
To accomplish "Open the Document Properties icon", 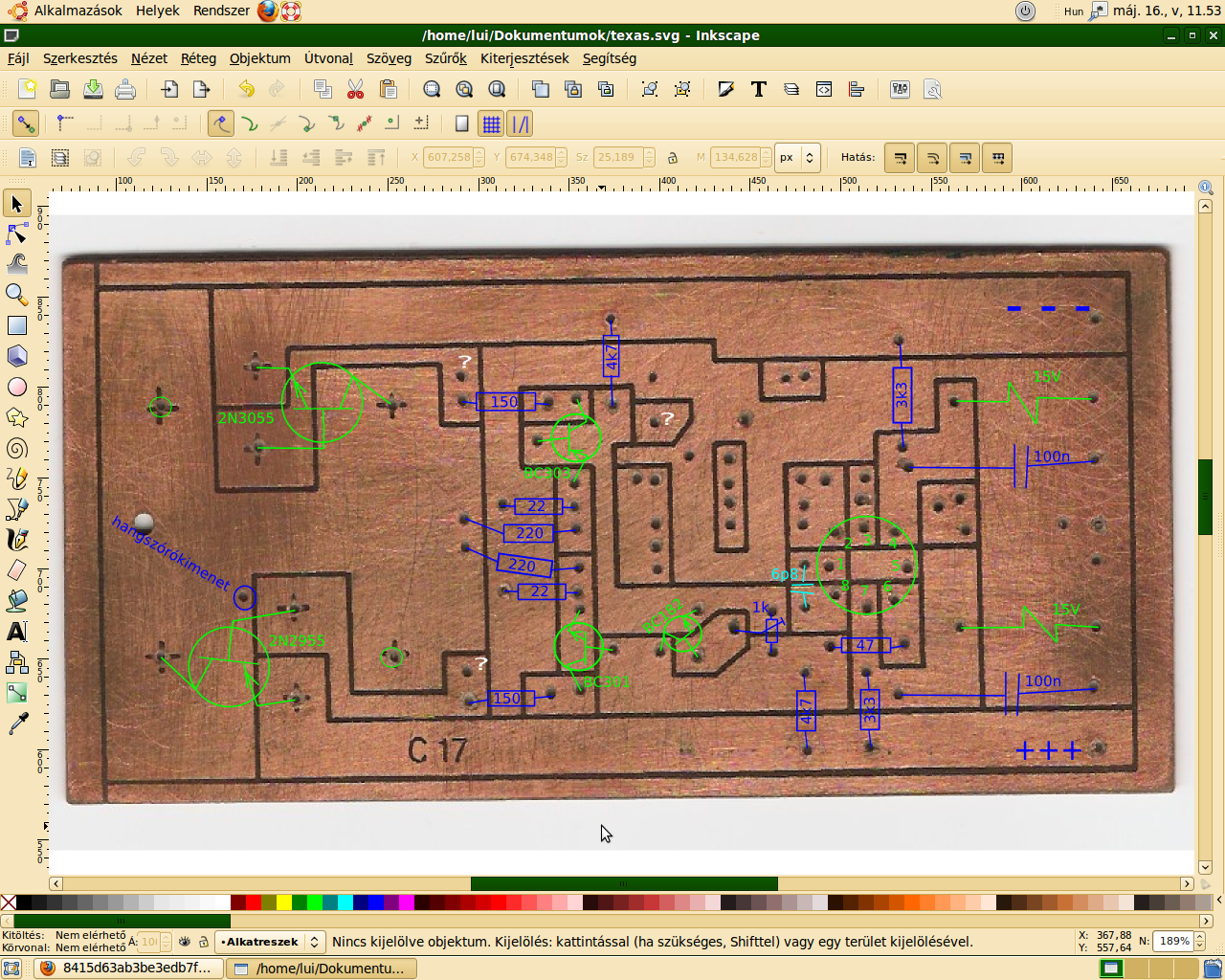I will [932, 89].
